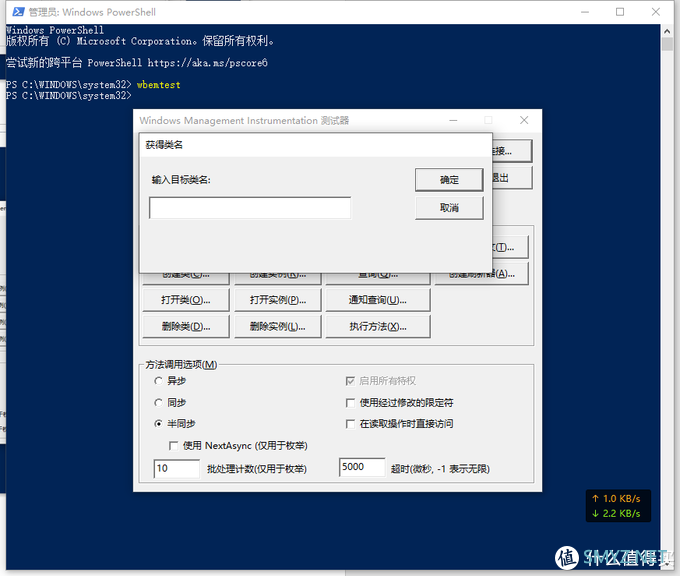Maximize the PowerShell window

[x=620, y=12]
